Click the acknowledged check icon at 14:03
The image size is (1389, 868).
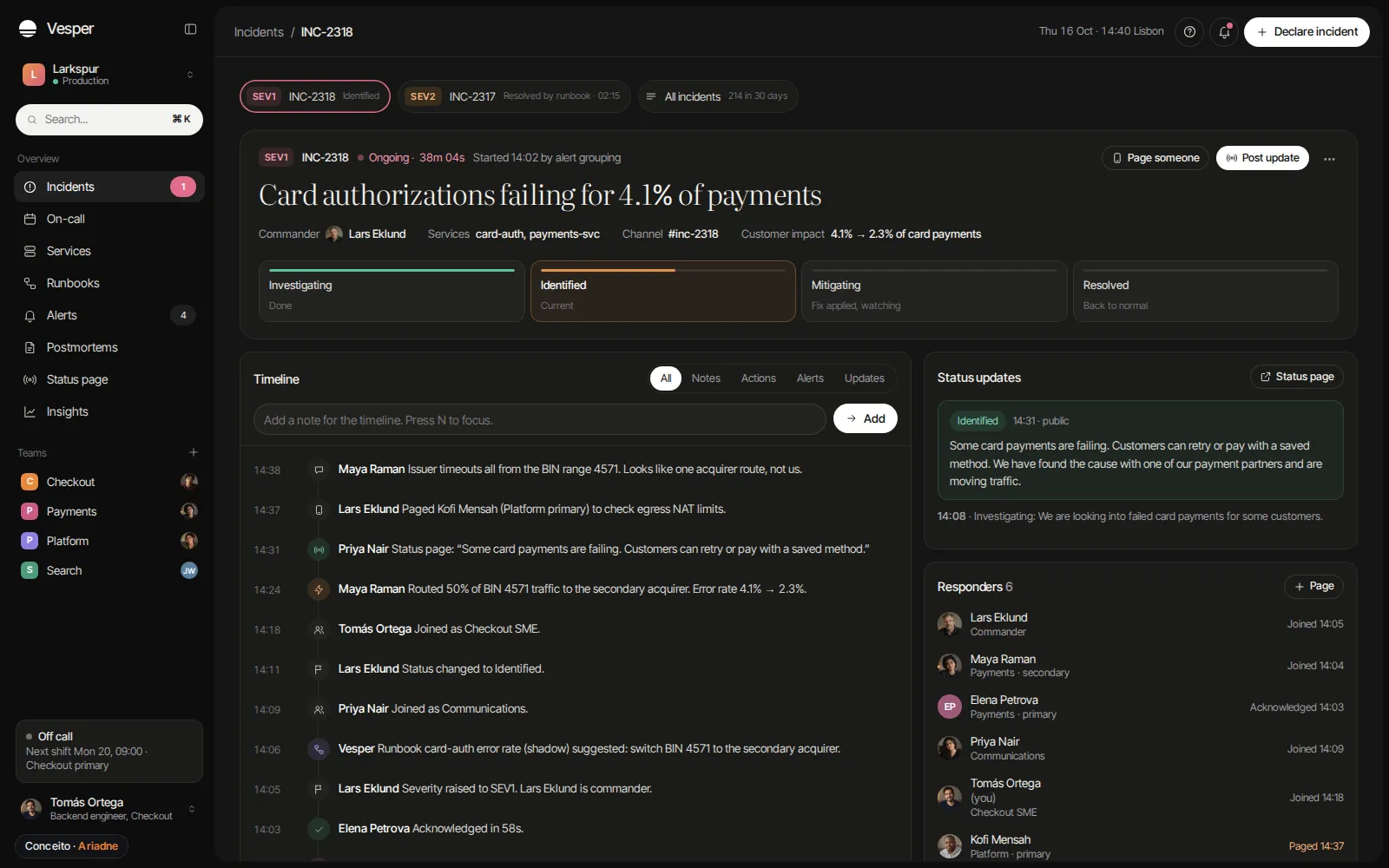(319, 829)
